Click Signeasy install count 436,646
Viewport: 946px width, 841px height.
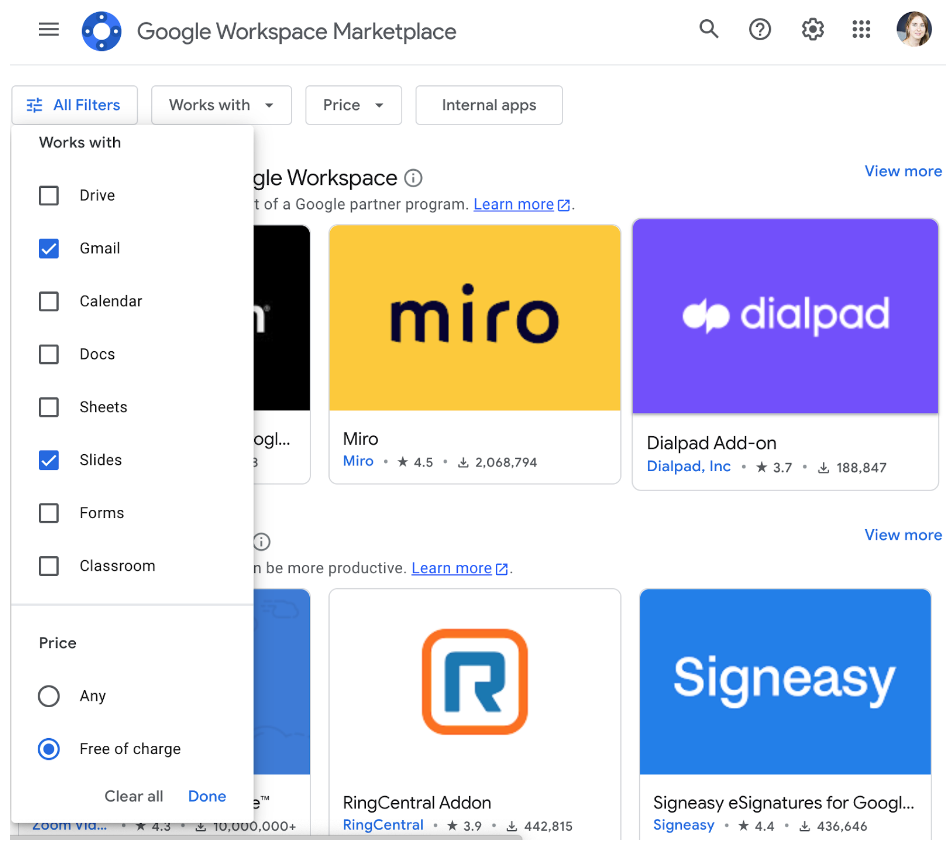[x=833, y=826]
